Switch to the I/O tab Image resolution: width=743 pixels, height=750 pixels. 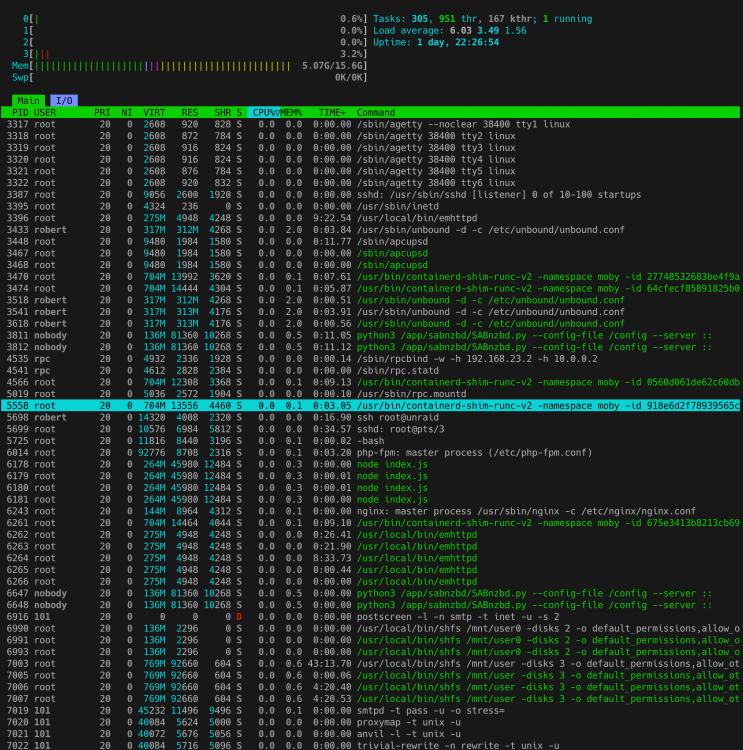point(64,100)
